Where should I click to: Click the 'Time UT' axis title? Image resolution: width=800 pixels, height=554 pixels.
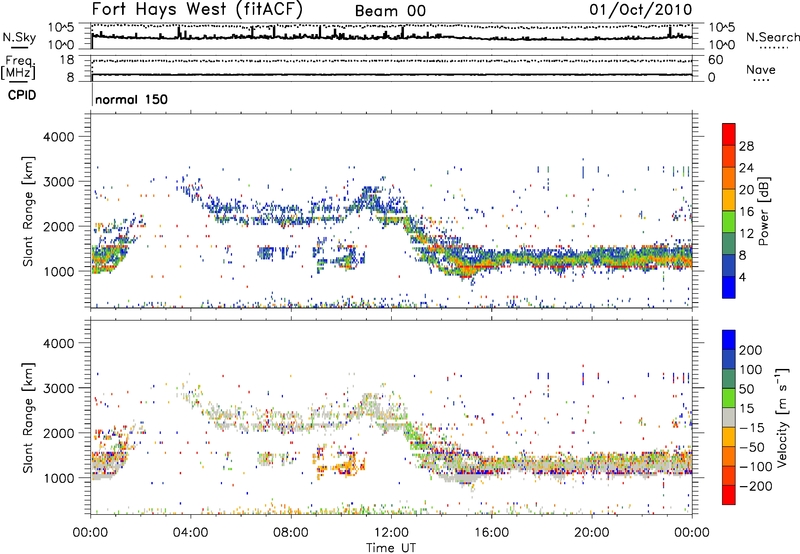[391, 548]
